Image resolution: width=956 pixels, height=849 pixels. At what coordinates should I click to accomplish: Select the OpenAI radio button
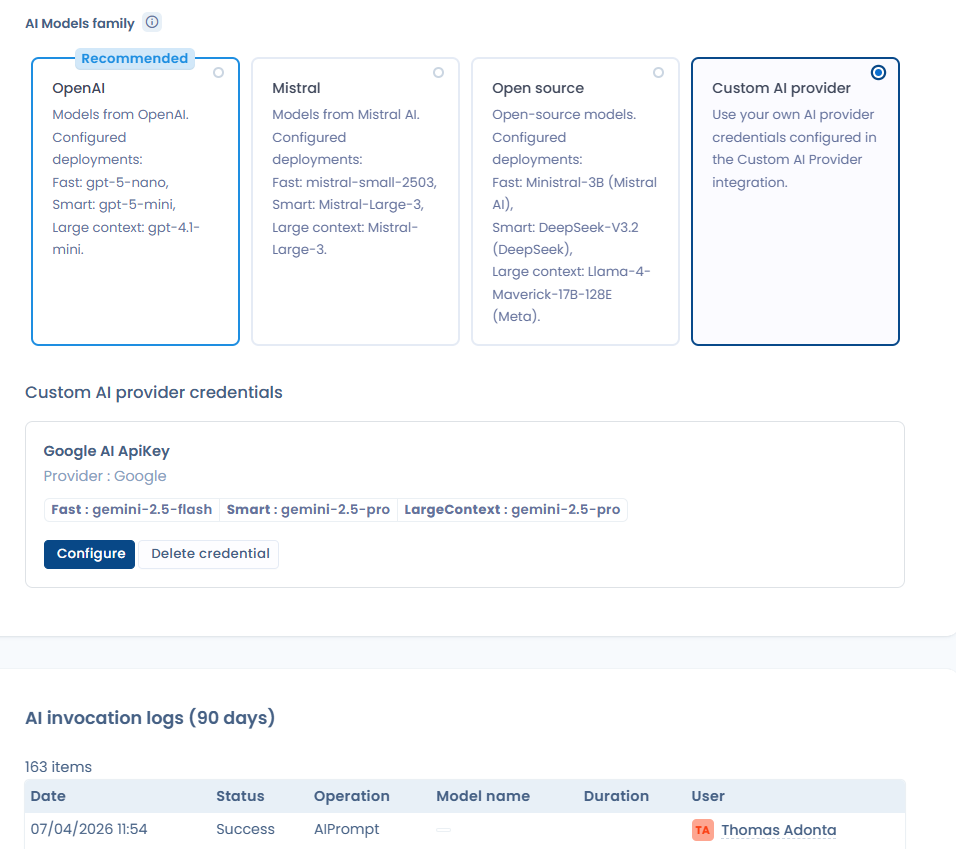click(x=218, y=73)
